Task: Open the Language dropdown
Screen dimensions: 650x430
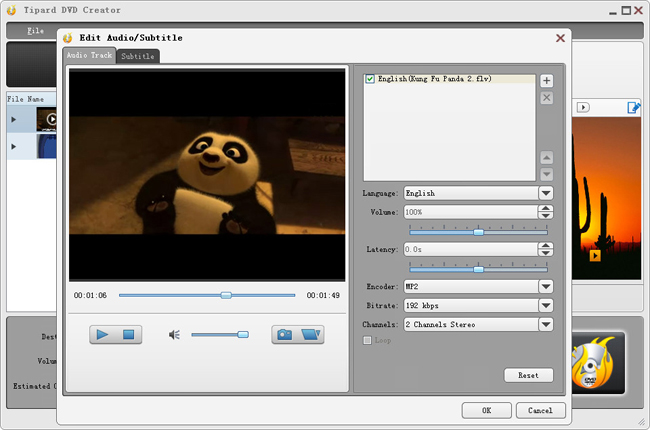Action: [x=546, y=193]
